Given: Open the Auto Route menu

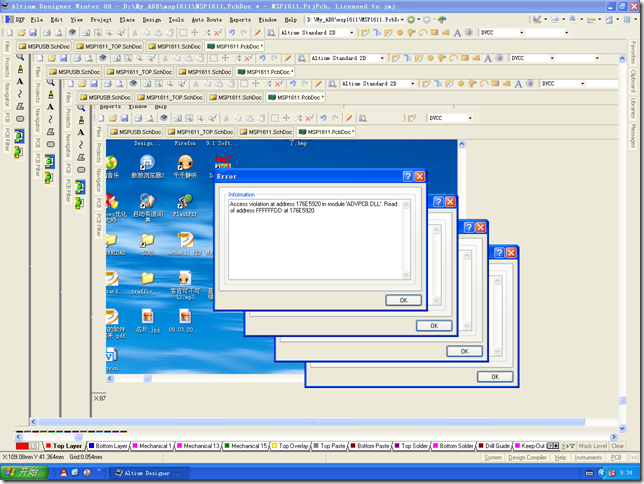Looking at the screenshot, I should click(207, 20).
